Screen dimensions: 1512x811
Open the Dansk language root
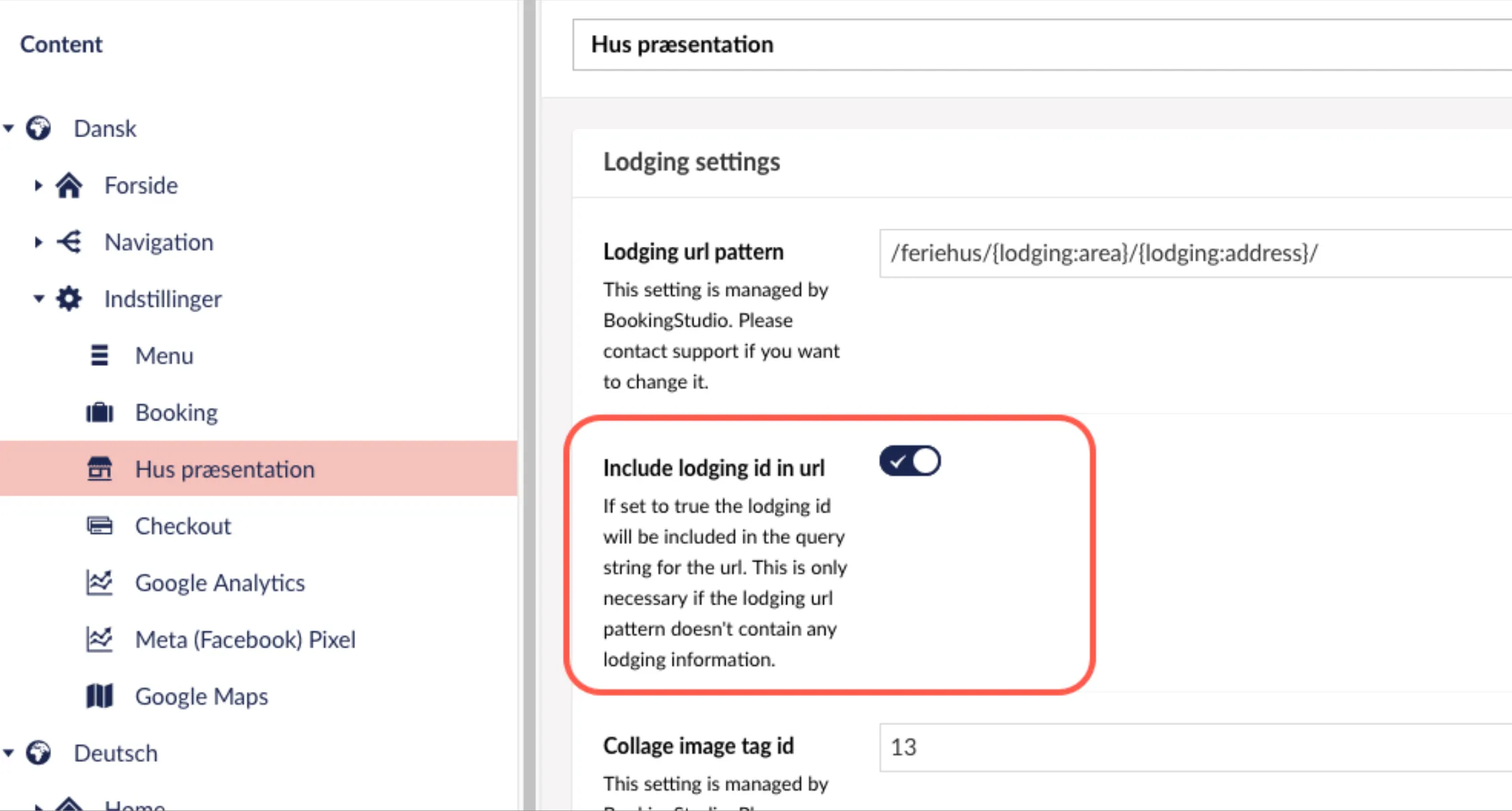(x=105, y=128)
